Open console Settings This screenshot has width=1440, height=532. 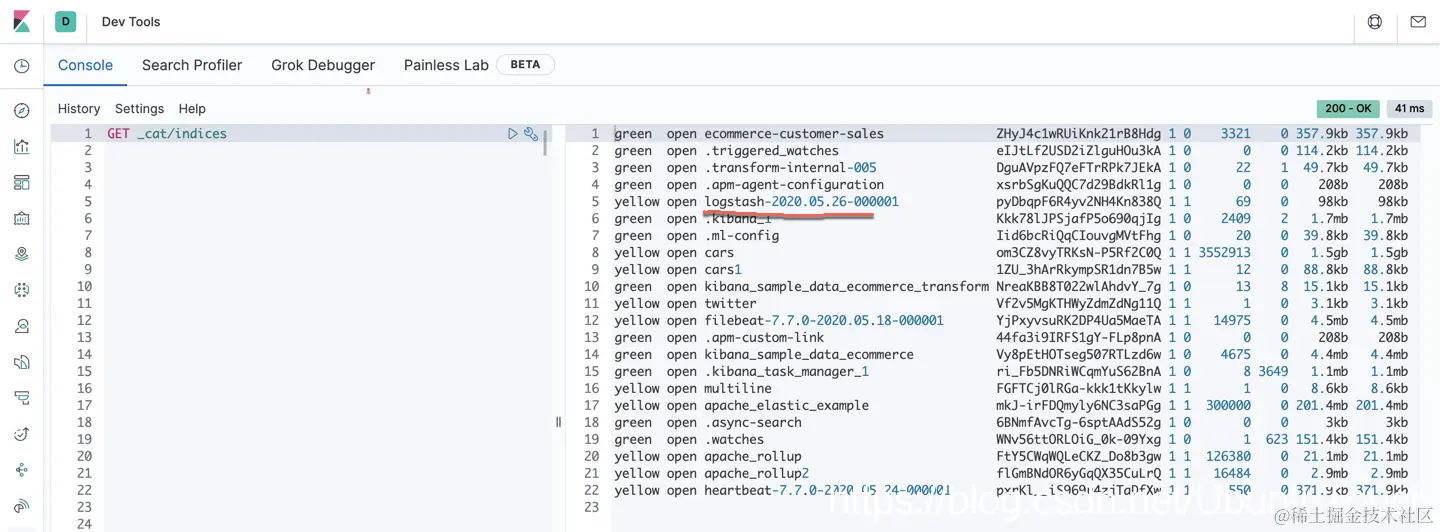tap(139, 109)
